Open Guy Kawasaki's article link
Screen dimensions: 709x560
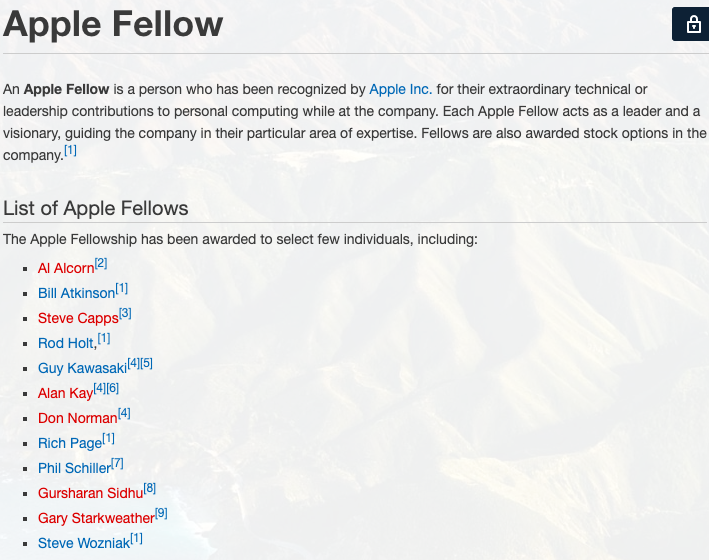click(82, 368)
